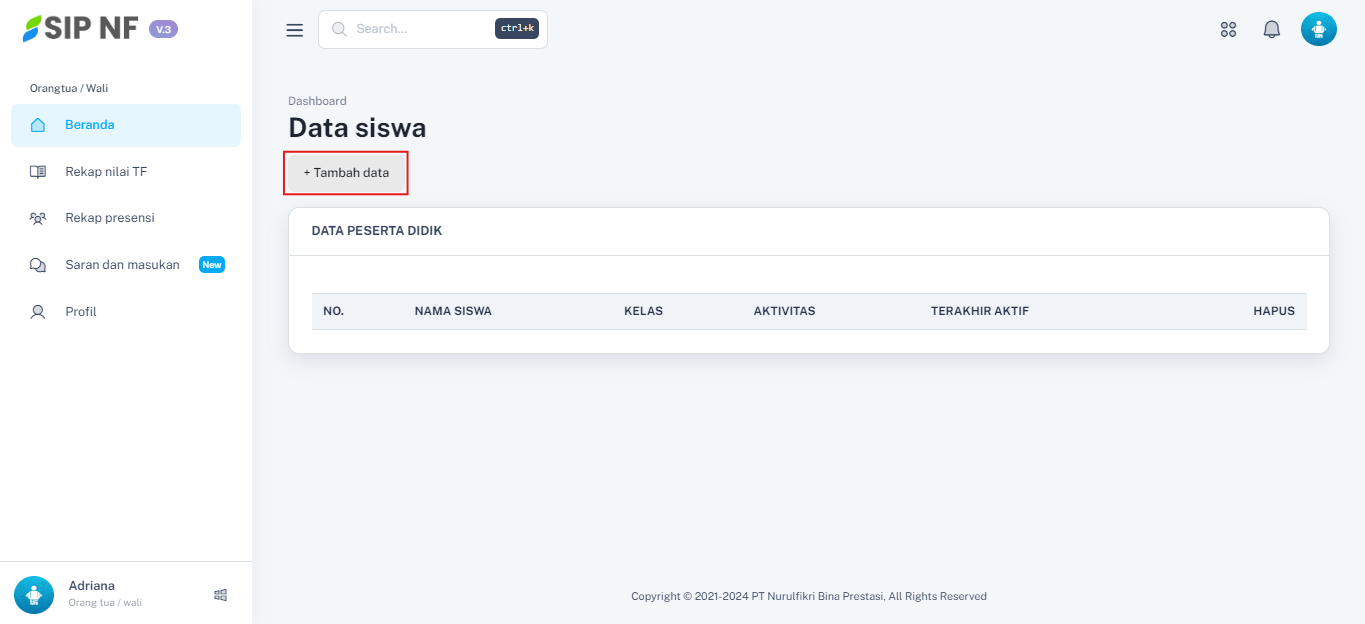Sort by Nama Siswa column header

453,311
